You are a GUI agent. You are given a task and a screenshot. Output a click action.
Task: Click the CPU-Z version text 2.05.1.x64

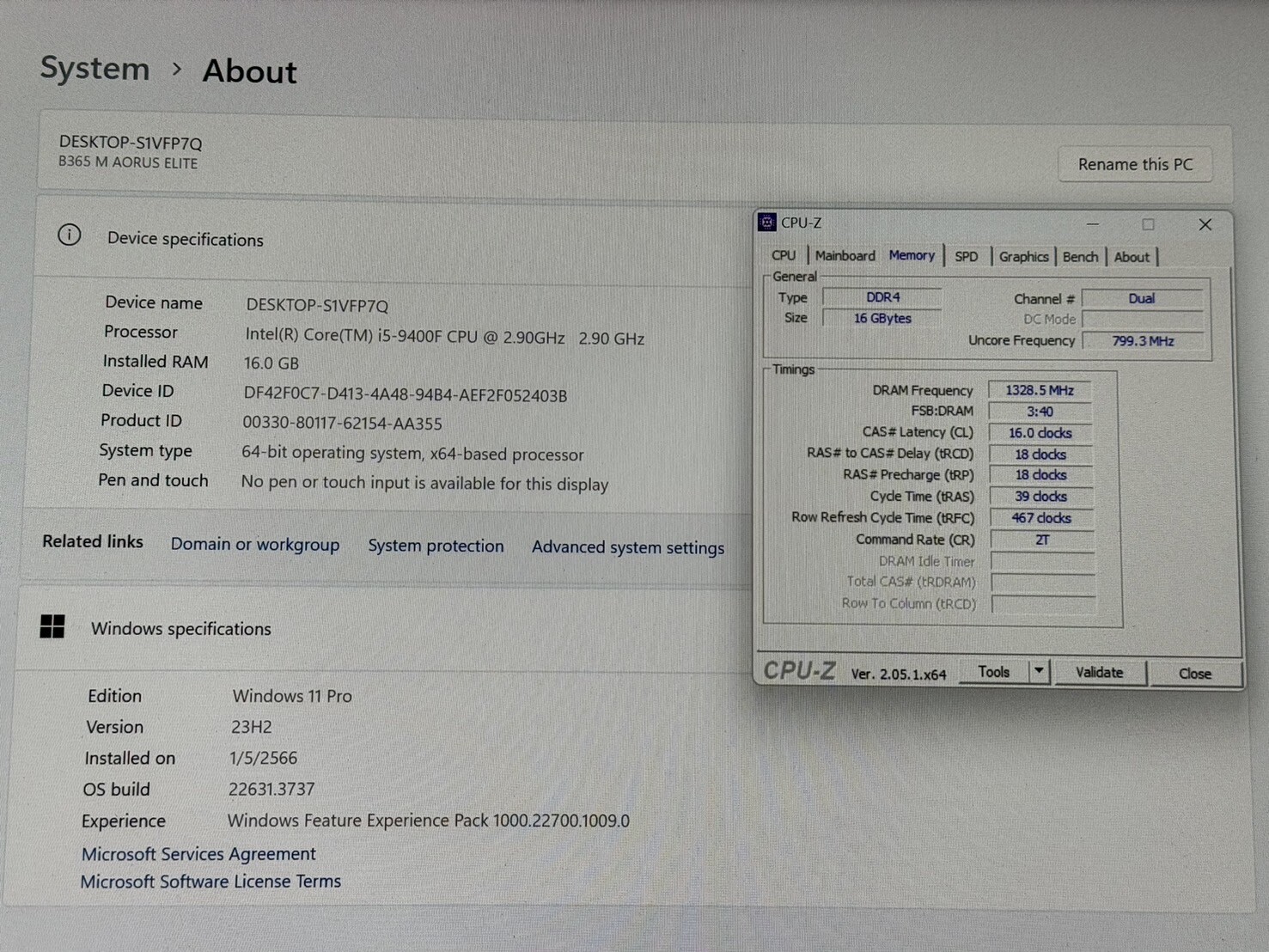click(x=899, y=674)
